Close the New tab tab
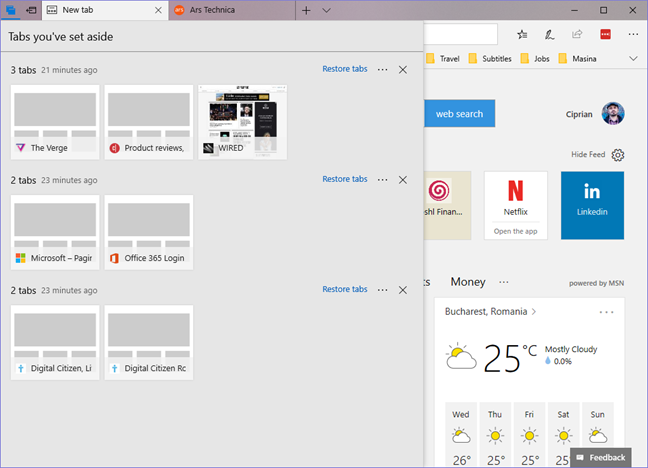Viewport: 648px width, 468px height. click(x=158, y=10)
